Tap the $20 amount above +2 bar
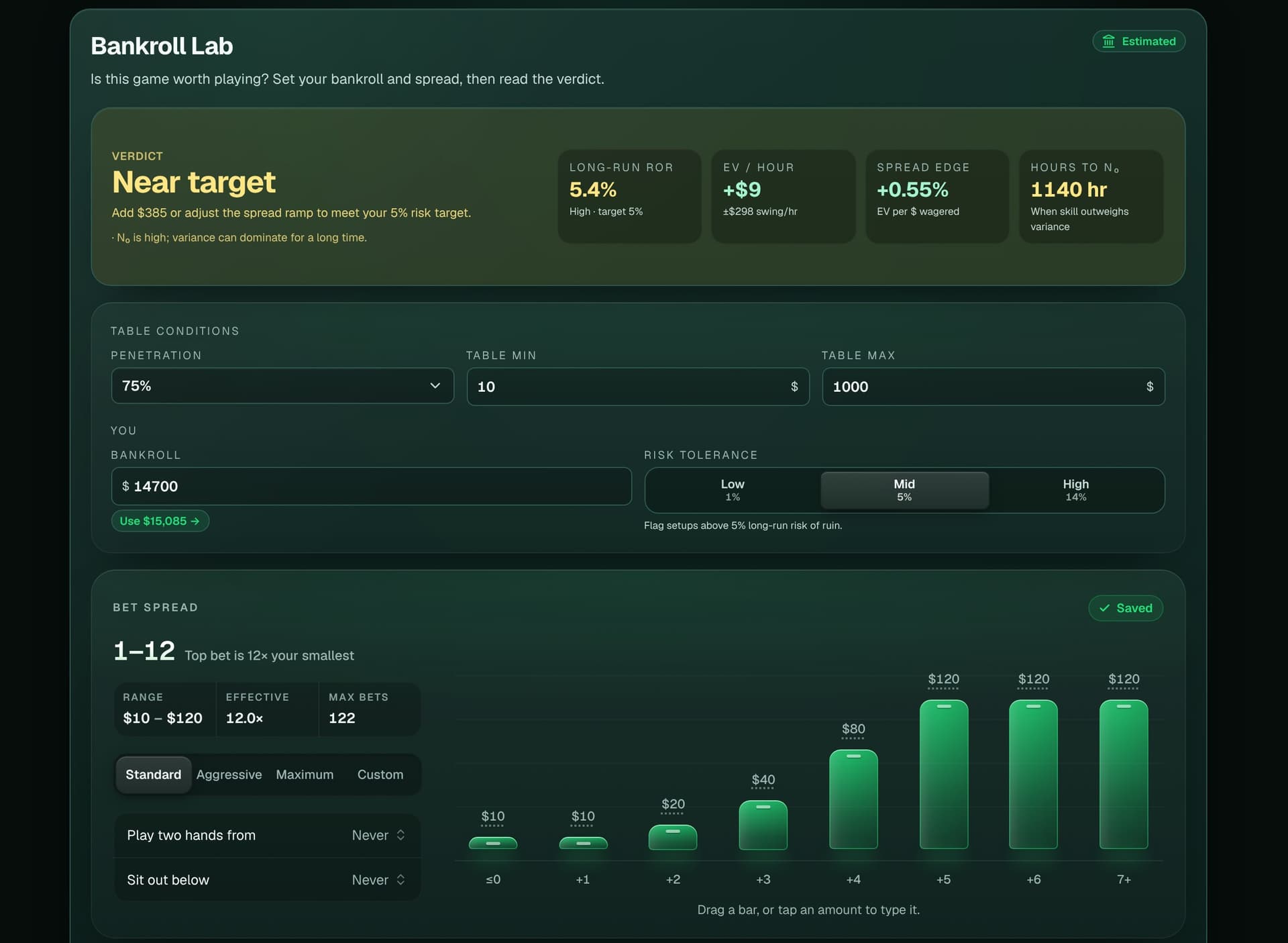This screenshot has height=943, width=1288. point(673,804)
